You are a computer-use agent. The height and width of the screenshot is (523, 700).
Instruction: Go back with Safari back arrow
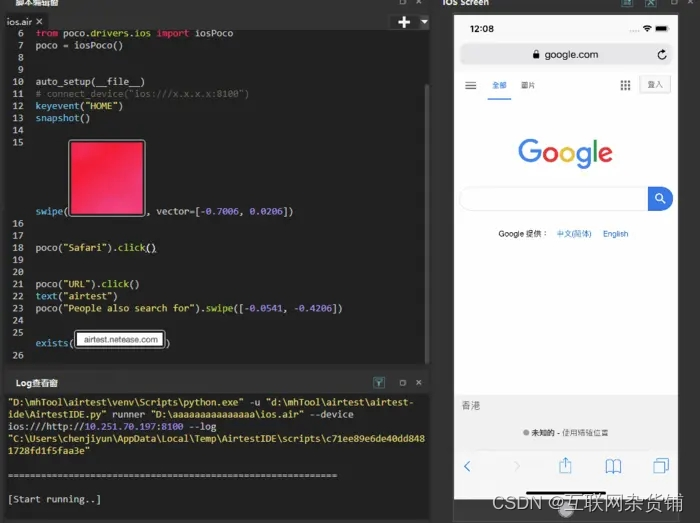click(467, 466)
